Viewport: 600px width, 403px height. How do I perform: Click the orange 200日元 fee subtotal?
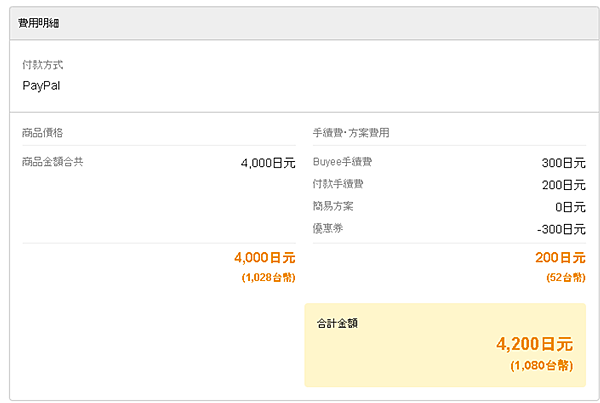(x=560, y=258)
